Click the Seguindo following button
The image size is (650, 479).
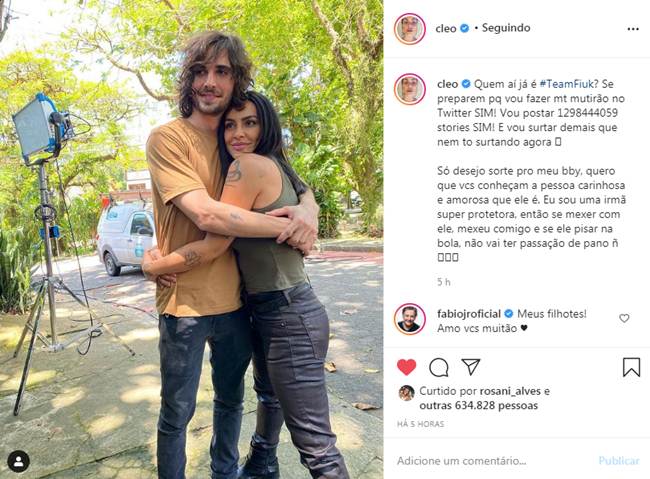point(506,28)
